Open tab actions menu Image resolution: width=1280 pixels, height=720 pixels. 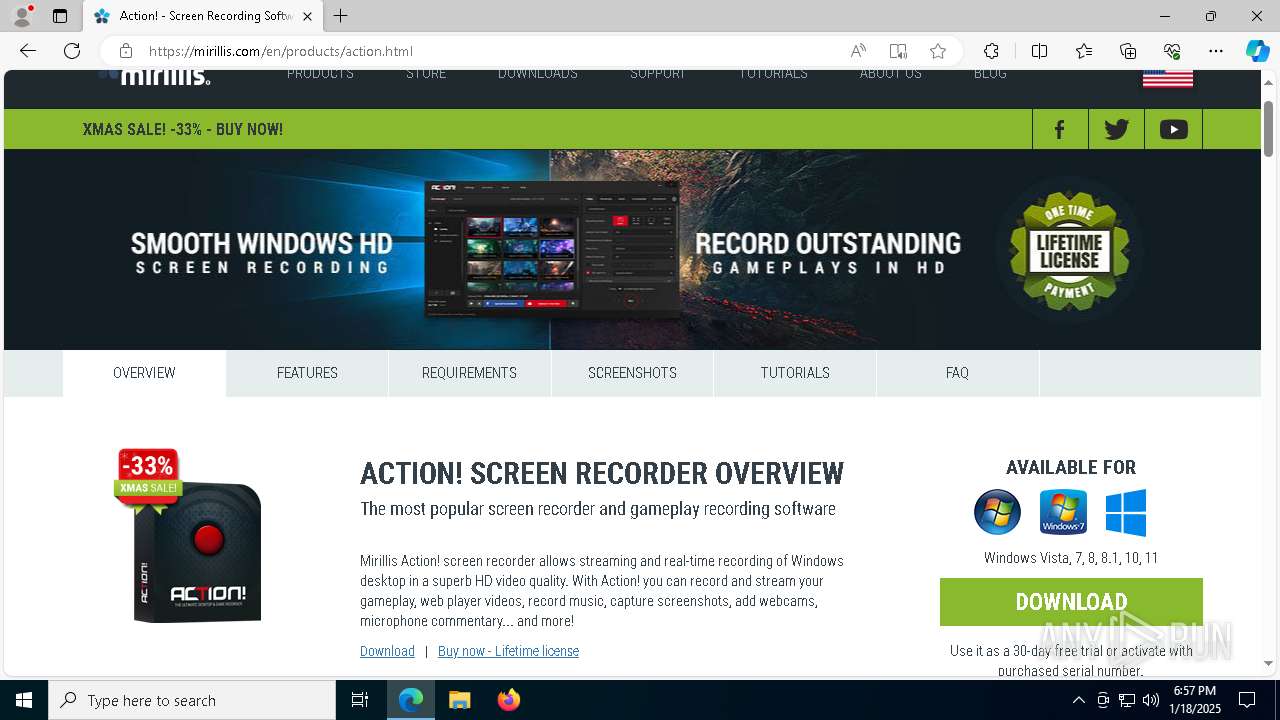click(x=60, y=16)
